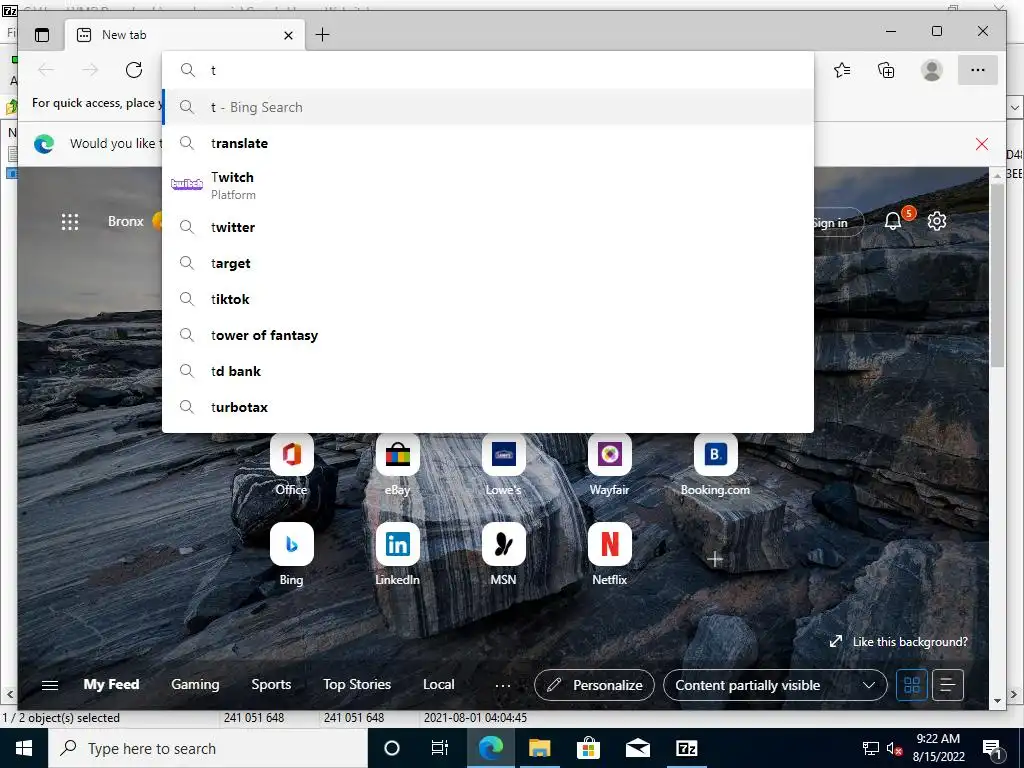Open page settings gear icon
This screenshot has height=768, width=1024.
pos(937,221)
